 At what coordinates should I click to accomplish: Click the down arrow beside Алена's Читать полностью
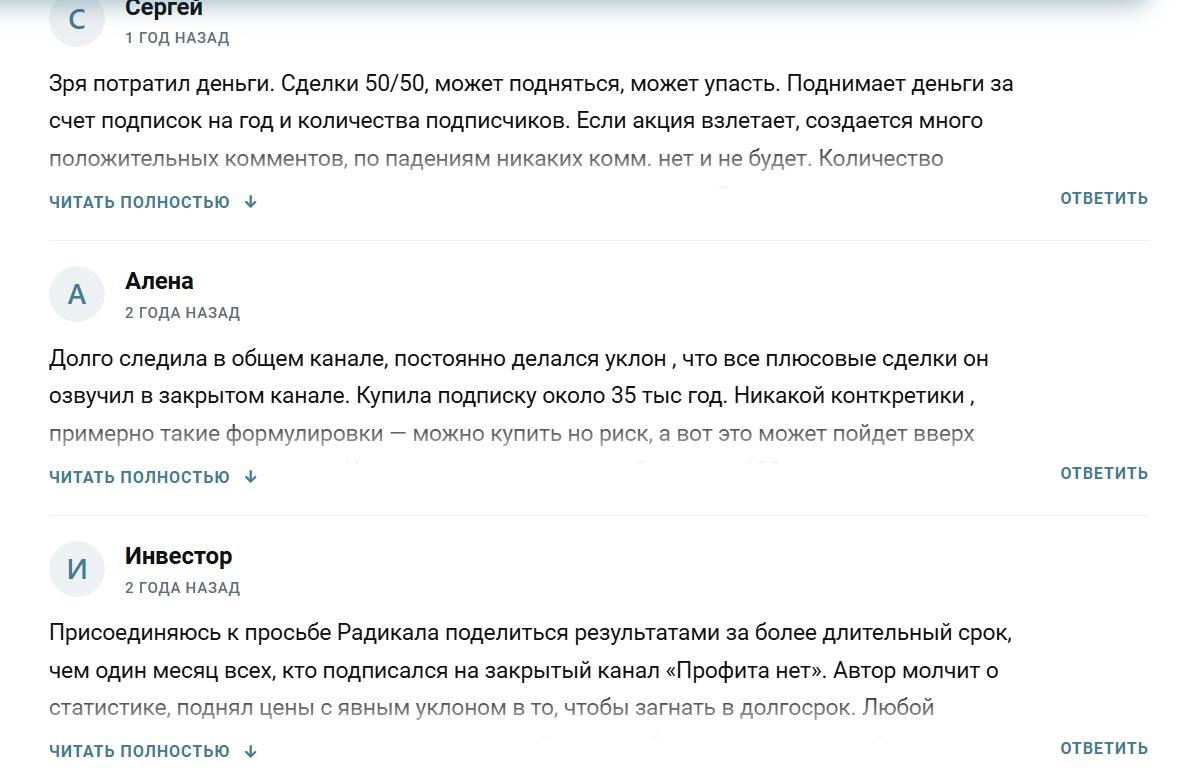(x=249, y=476)
